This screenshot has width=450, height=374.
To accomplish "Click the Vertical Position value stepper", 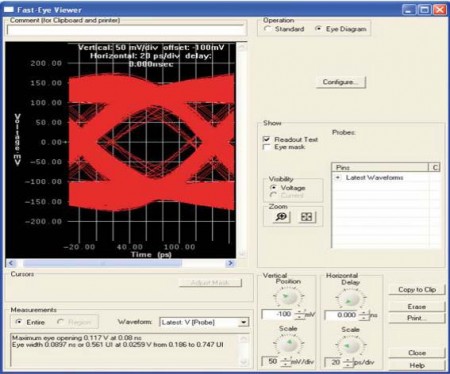I will [300, 314].
